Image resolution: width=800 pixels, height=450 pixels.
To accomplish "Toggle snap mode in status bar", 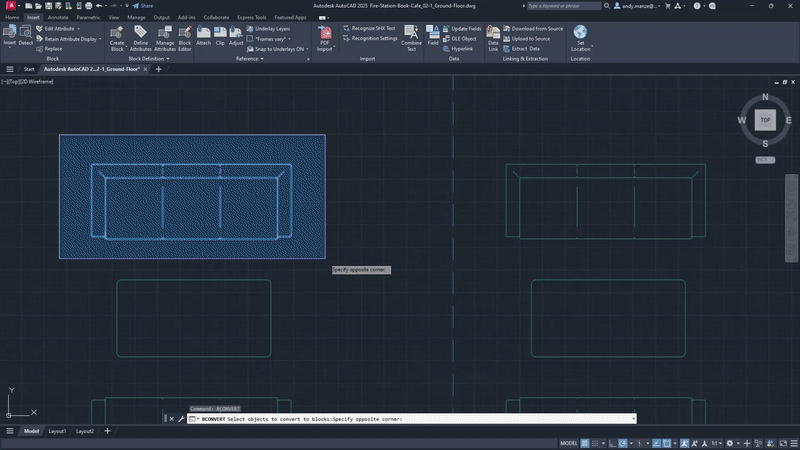I will (595, 443).
